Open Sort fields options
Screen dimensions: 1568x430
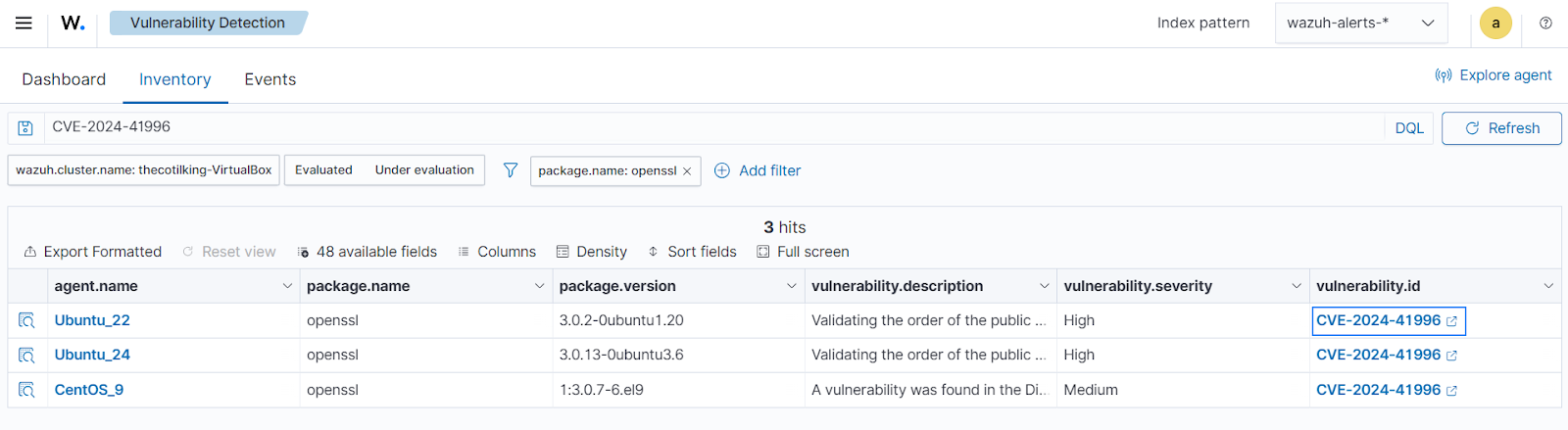(692, 252)
